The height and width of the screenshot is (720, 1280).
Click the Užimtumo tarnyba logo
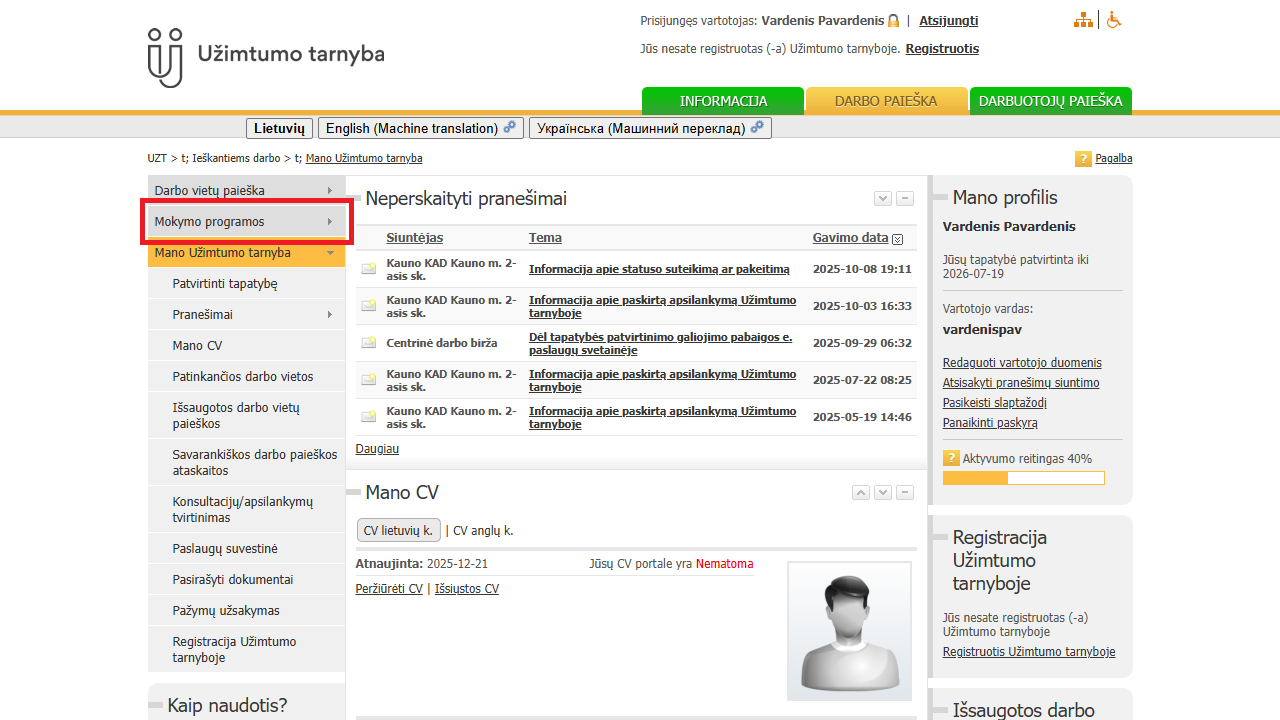click(x=265, y=57)
